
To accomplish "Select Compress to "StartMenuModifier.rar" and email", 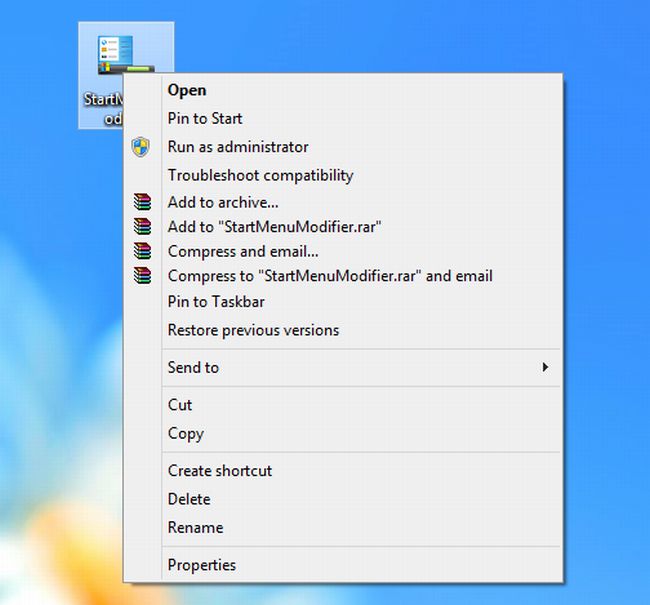I will point(343,276).
